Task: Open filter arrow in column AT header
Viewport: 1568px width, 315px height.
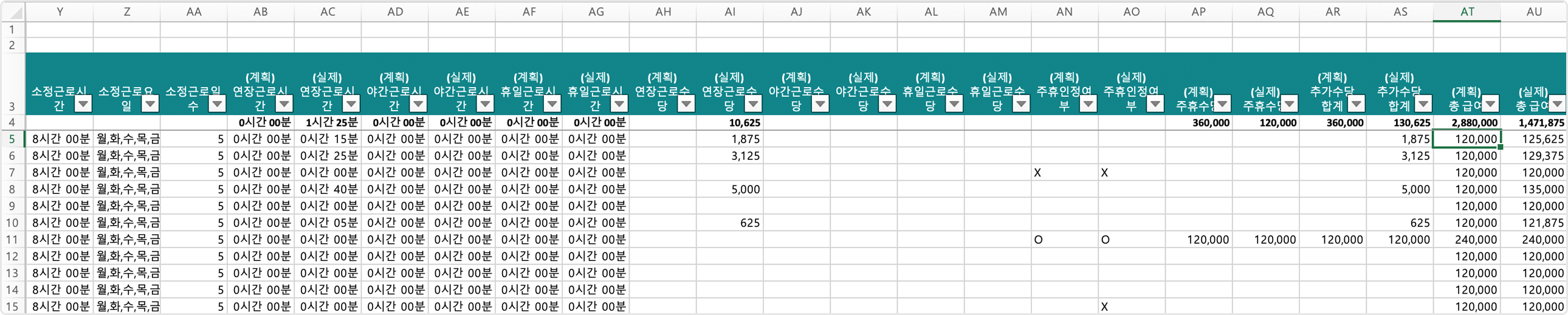Action: (1490, 104)
